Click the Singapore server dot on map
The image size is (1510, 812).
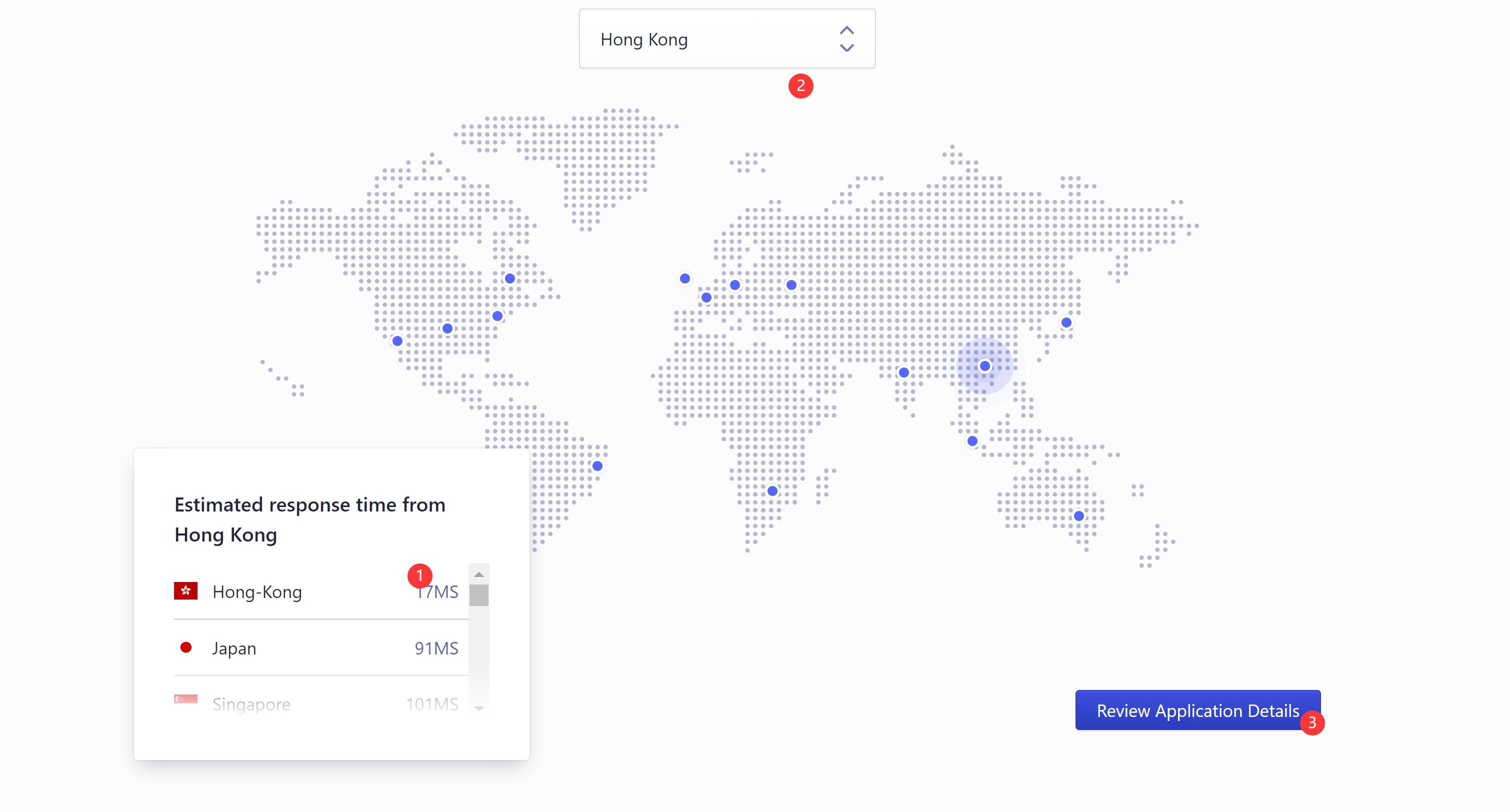pos(972,441)
